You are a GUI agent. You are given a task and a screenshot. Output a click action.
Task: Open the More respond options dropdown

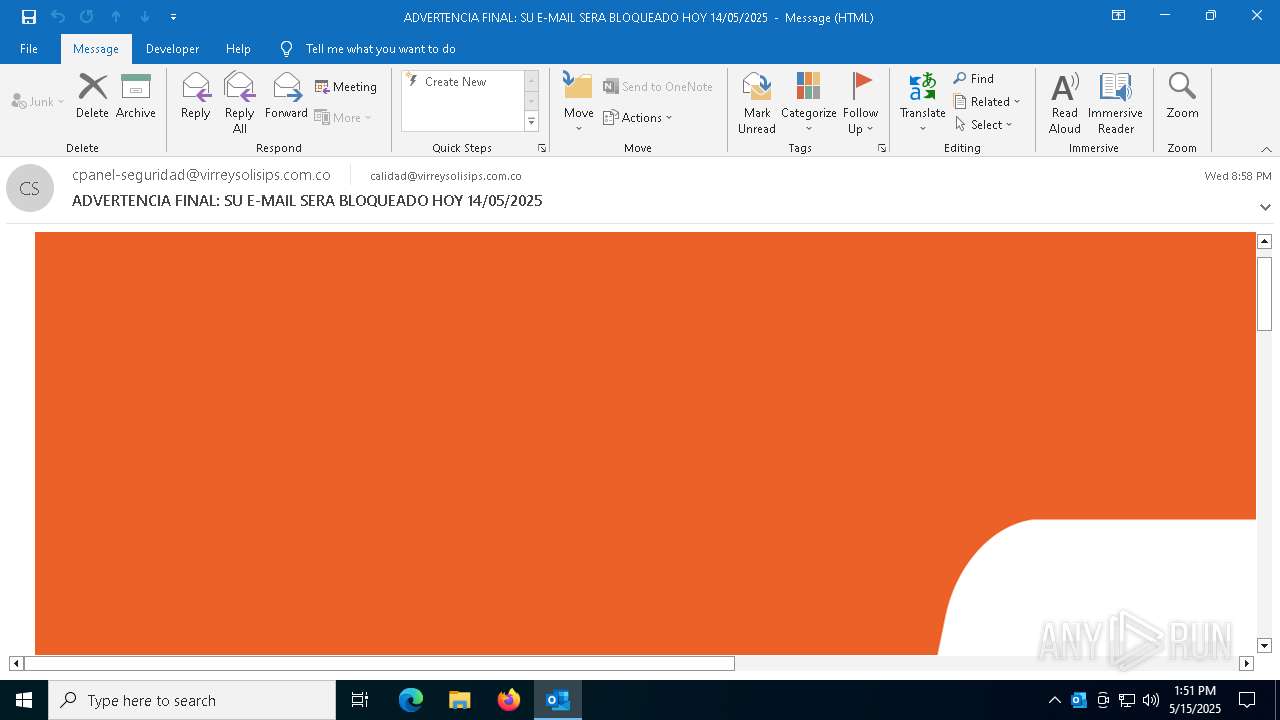pyautogui.click(x=343, y=117)
